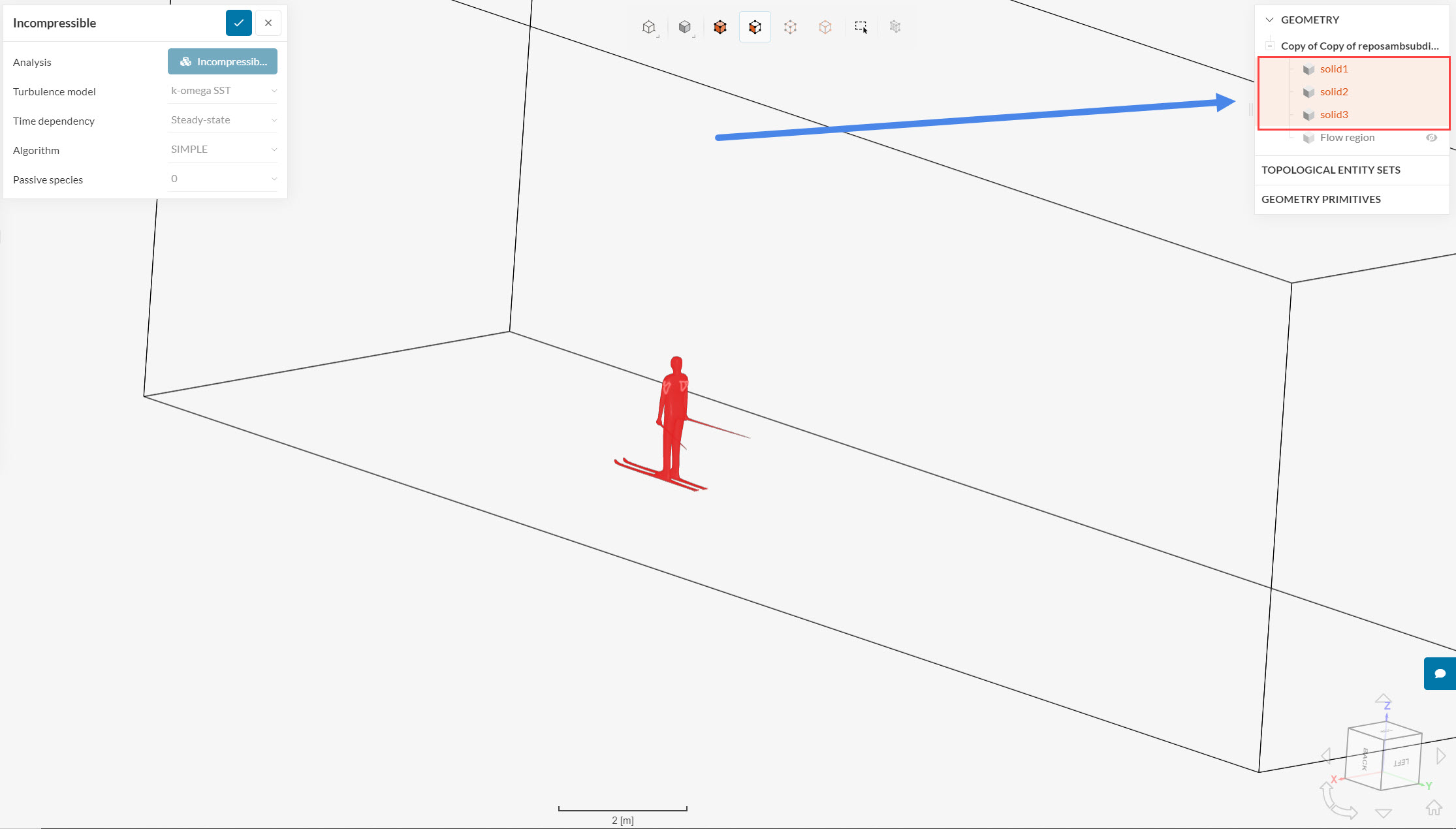The width and height of the screenshot is (1456, 829).
Task: Toggle Flow region visibility eye icon
Action: click(x=1432, y=138)
